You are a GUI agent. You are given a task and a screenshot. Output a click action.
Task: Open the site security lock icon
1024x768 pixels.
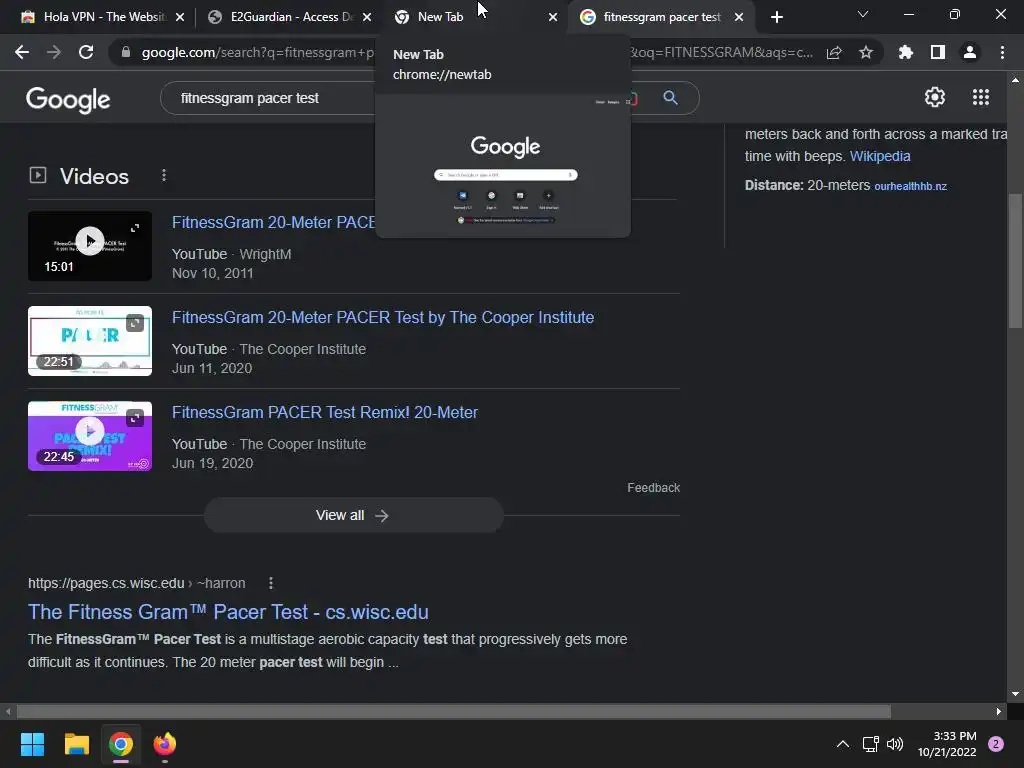125,52
